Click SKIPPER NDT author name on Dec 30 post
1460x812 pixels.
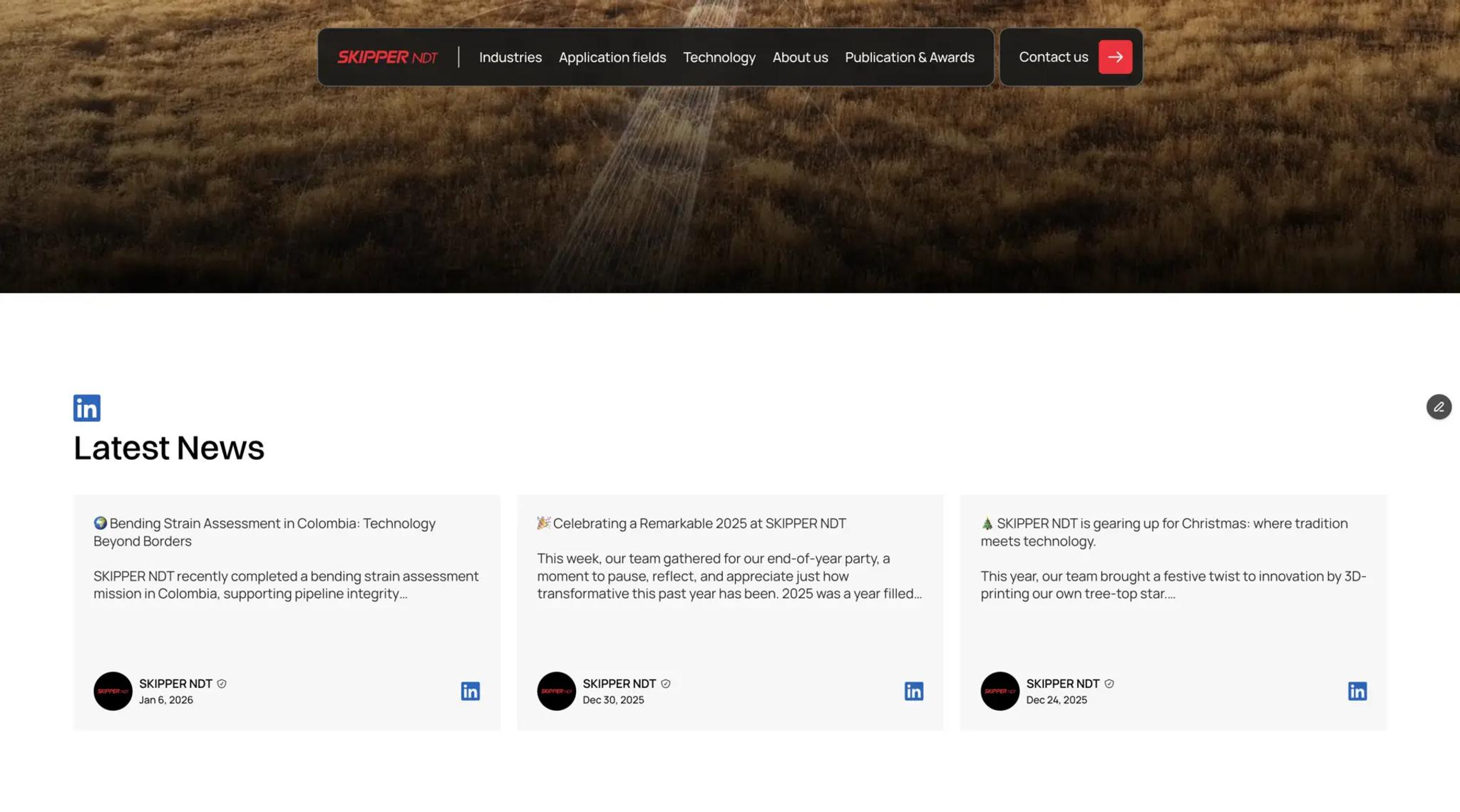(x=619, y=684)
